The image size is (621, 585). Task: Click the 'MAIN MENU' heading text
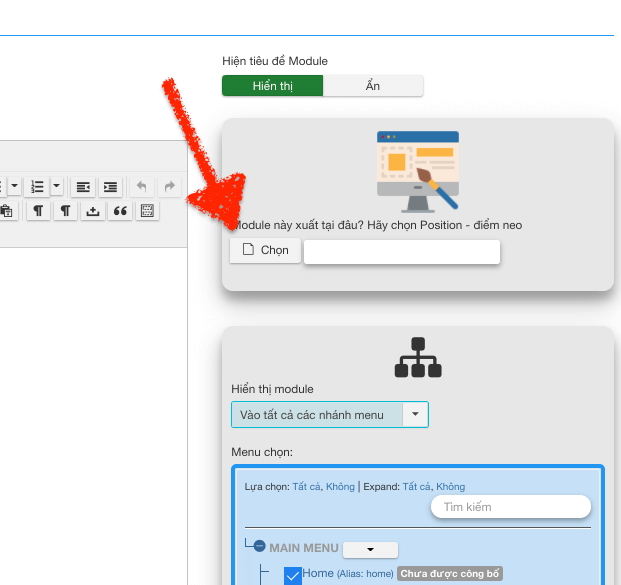point(304,548)
